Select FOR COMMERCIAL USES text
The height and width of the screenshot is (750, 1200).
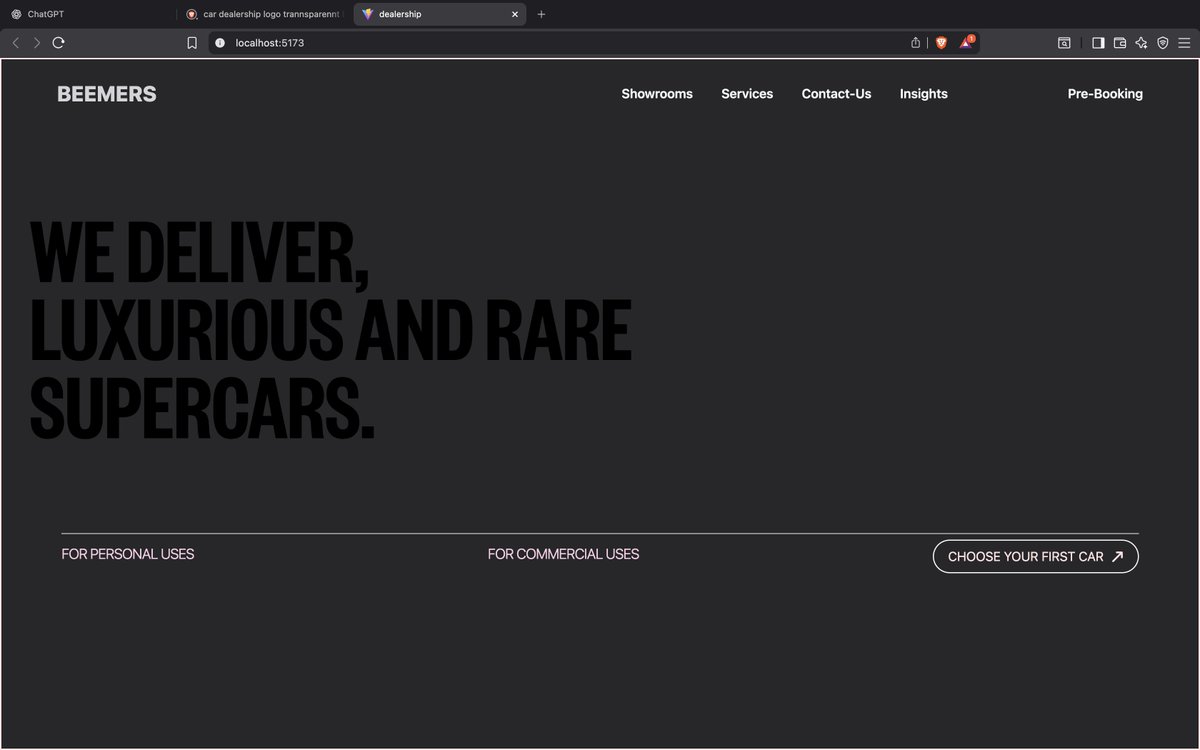(563, 554)
